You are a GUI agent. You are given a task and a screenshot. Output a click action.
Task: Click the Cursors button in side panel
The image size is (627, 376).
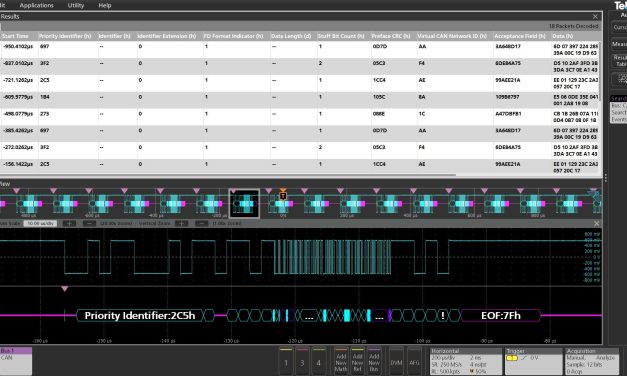click(x=619, y=27)
